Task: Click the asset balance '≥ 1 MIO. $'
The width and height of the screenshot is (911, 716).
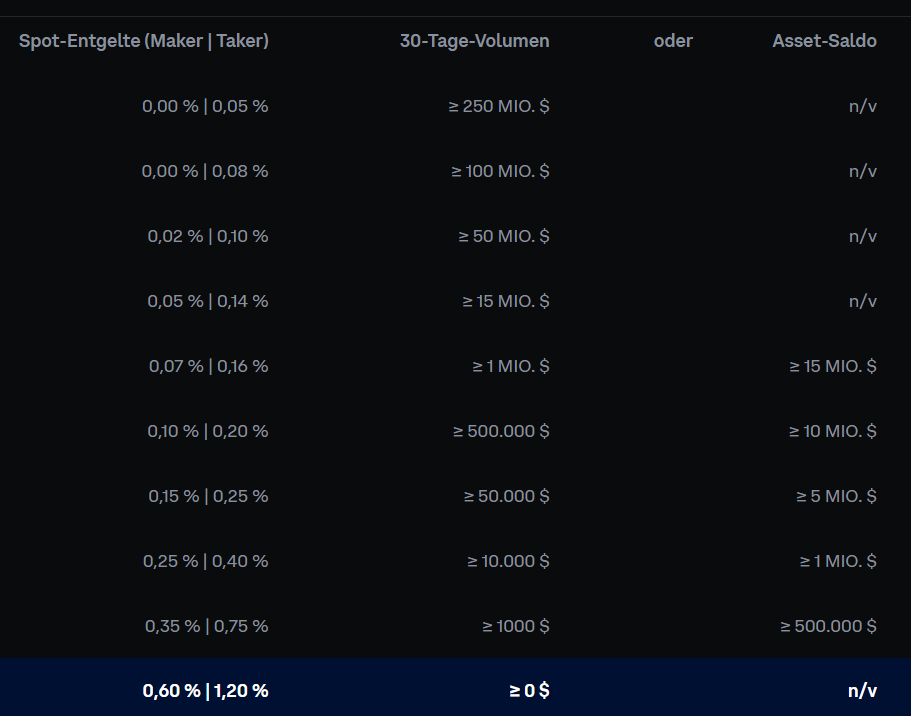Action: click(x=838, y=562)
